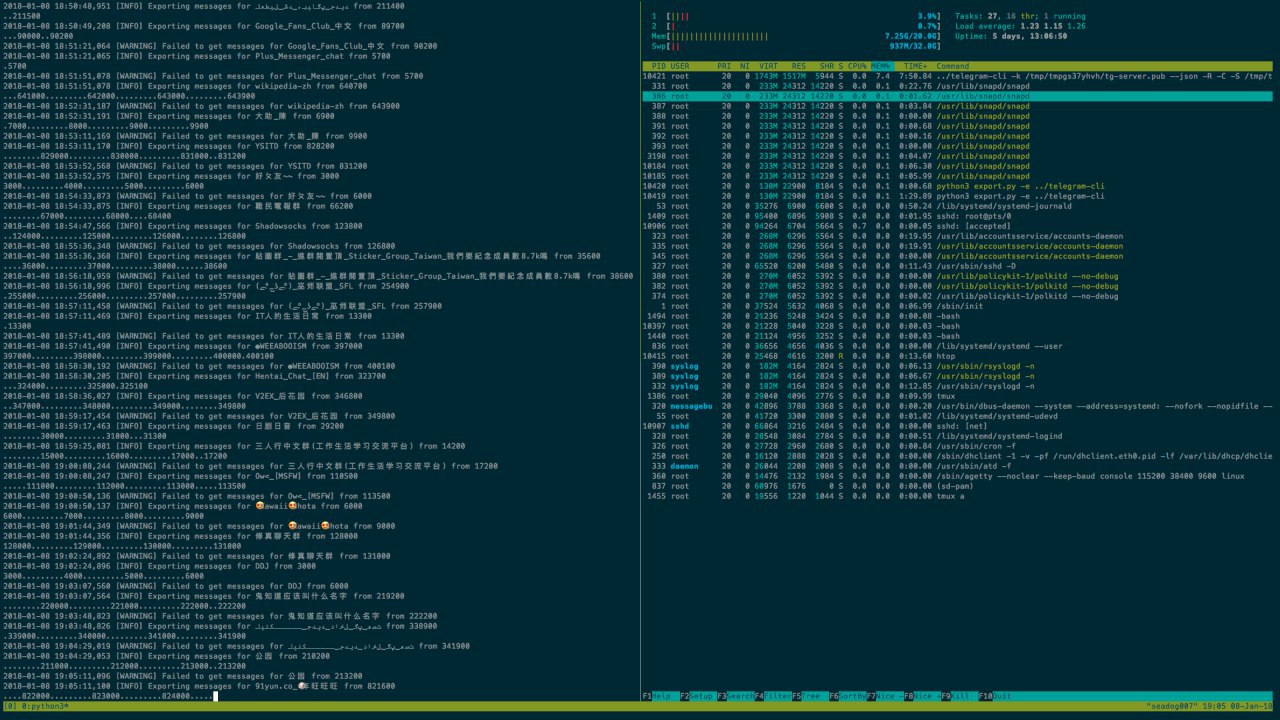
Task: Select python3 export.py row PID 10419
Action: (x=958, y=196)
